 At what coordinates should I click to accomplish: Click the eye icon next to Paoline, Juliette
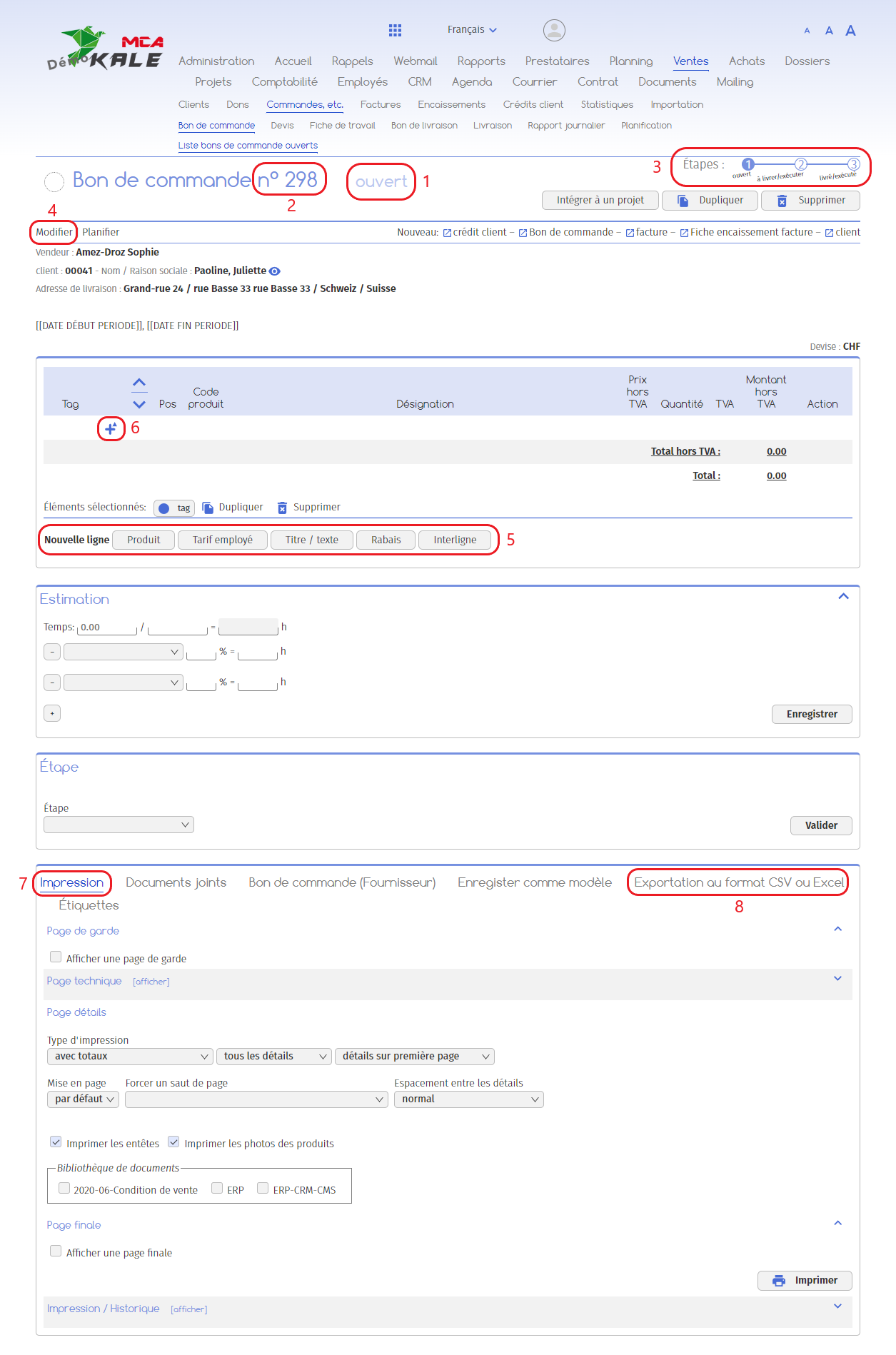(275, 271)
